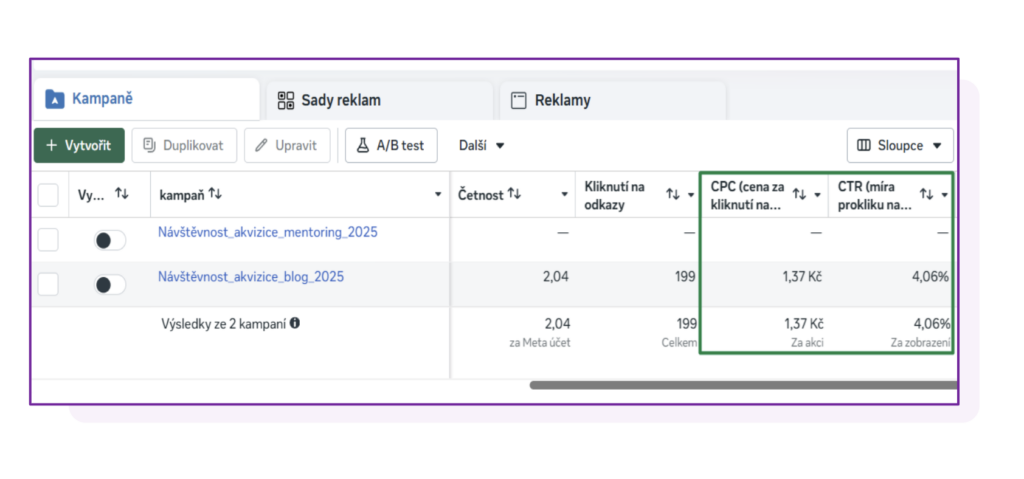Sort by the Četnost column arrows
Image resolution: width=1024 pixels, height=479 pixels.
515,194
